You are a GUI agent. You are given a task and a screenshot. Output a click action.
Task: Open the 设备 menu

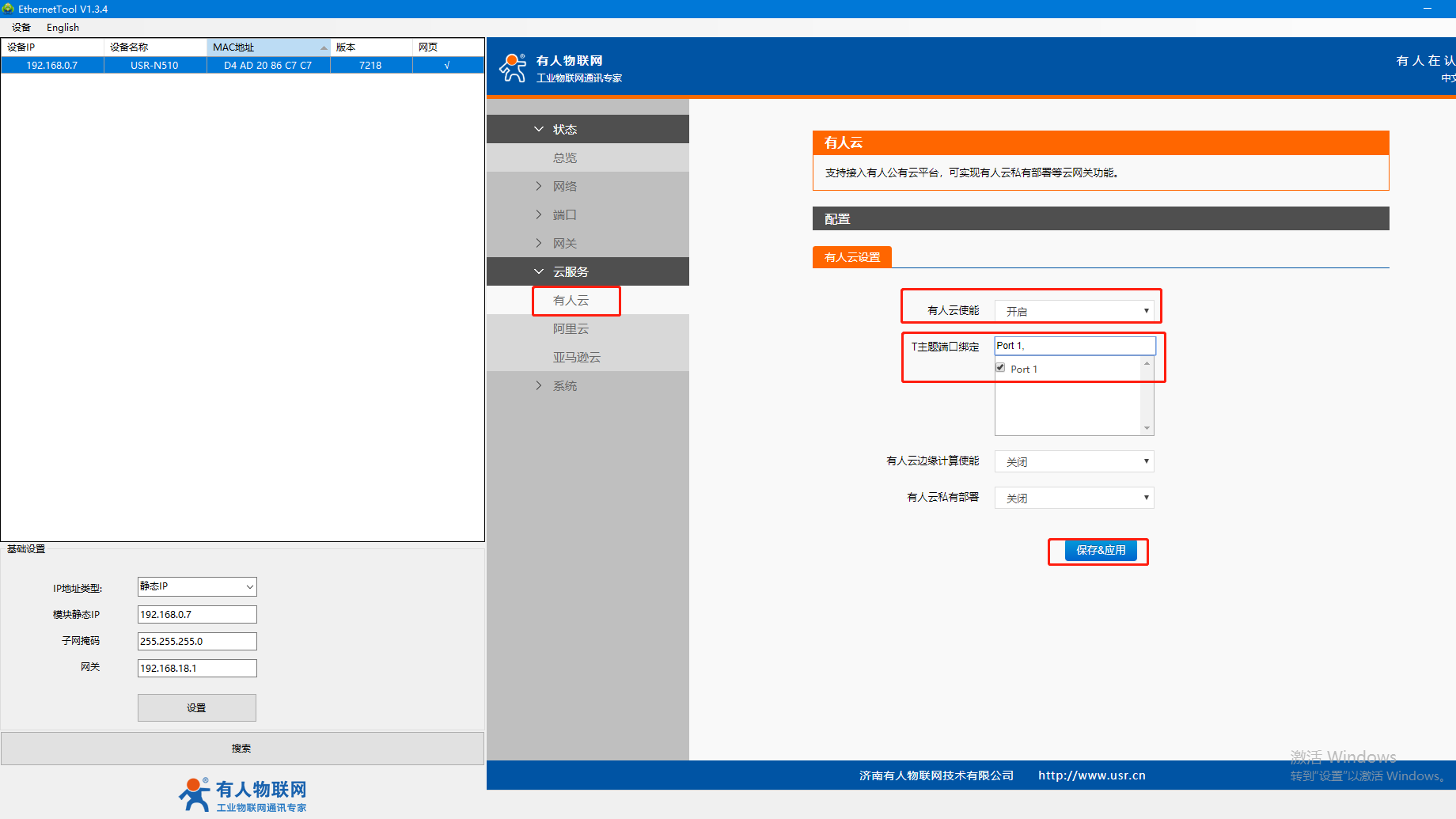[x=21, y=28]
